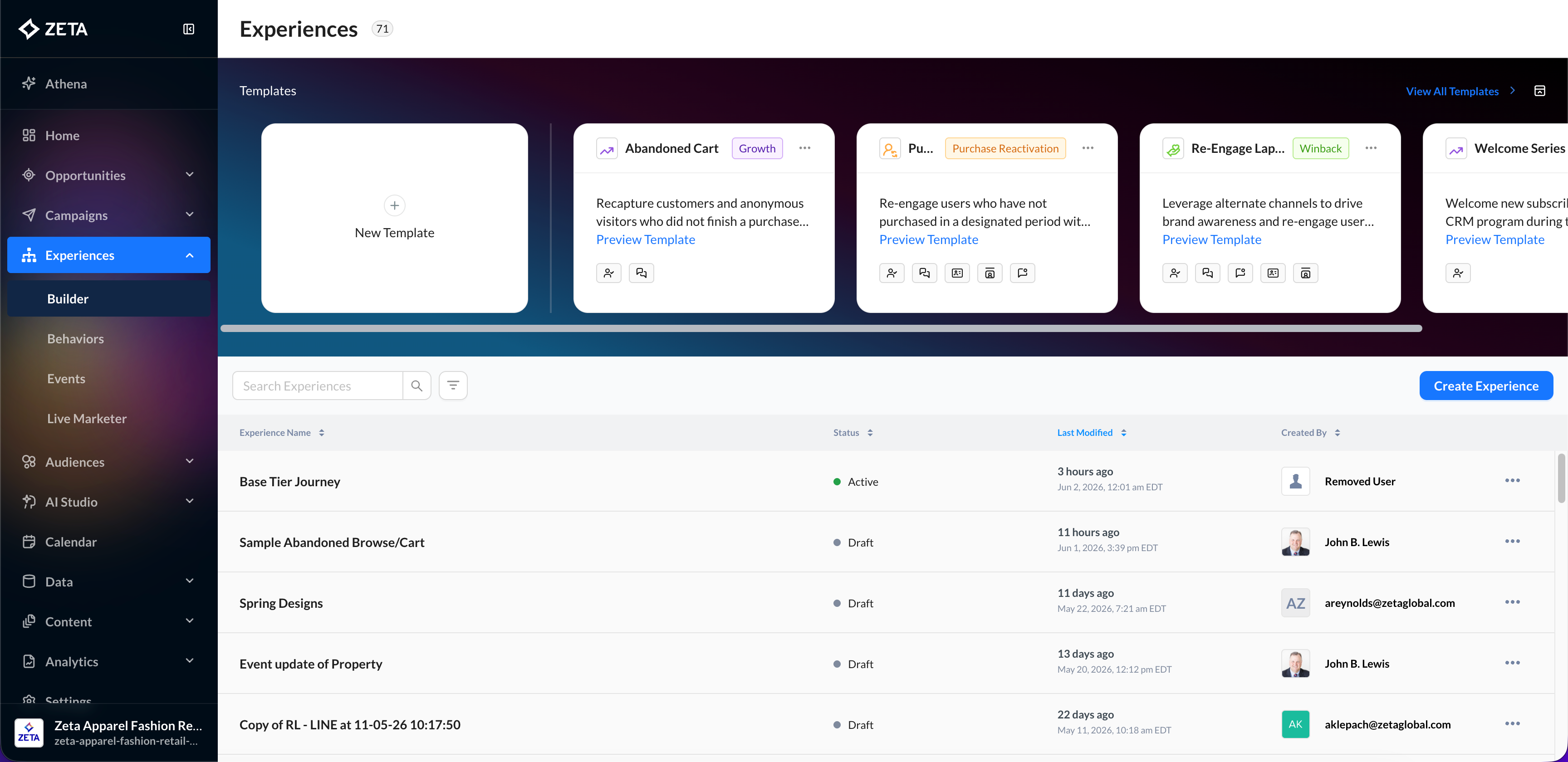Click the Growth tag on Abandoned Cart
Image resolution: width=1568 pixels, height=762 pixels.
click(757, 148)
